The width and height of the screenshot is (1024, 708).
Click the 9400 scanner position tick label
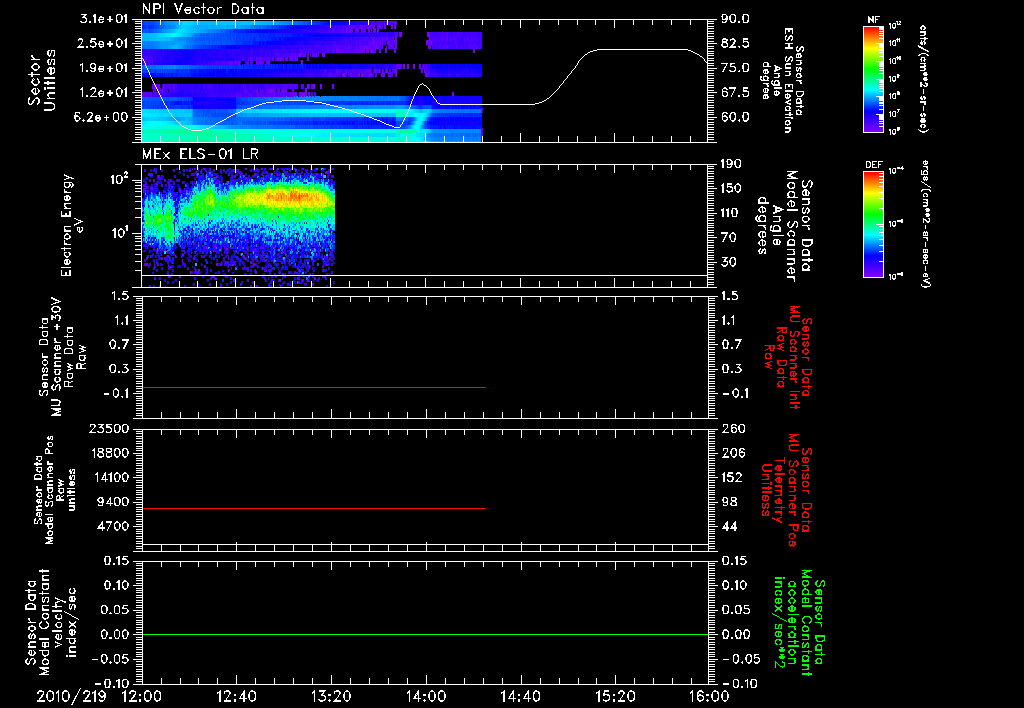click(114, 502)
